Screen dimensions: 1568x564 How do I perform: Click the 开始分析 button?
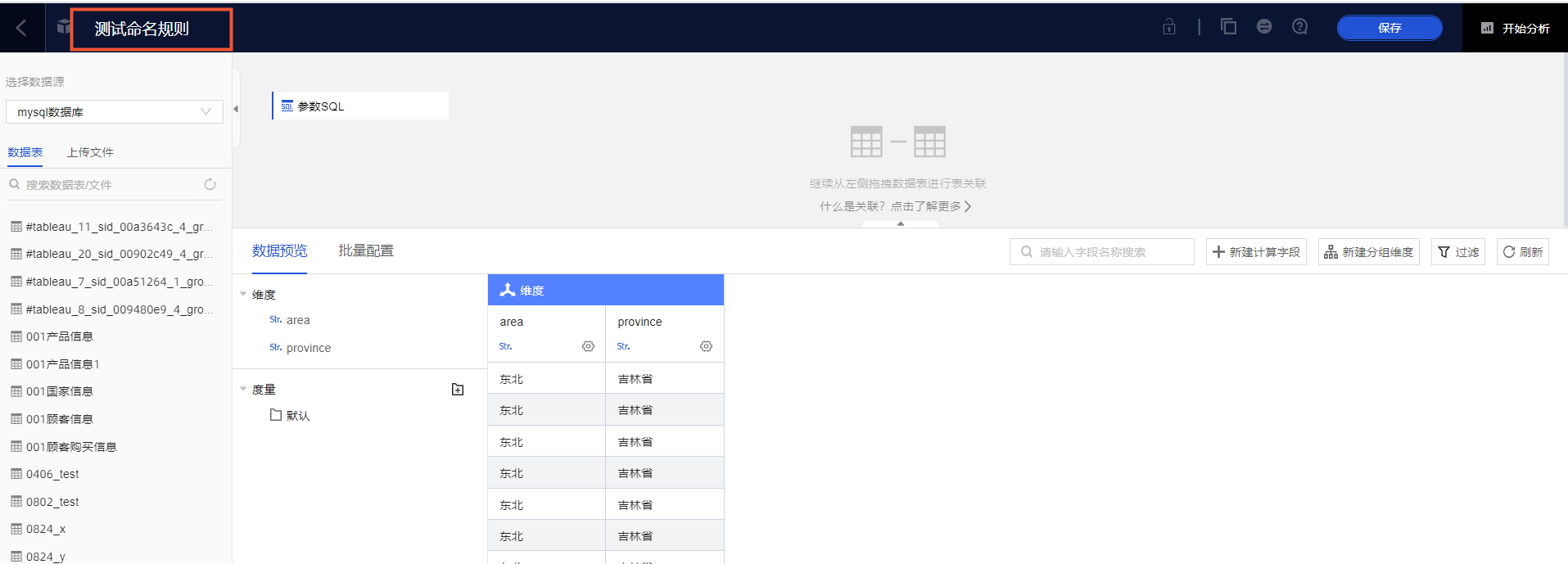[1515, 29]
